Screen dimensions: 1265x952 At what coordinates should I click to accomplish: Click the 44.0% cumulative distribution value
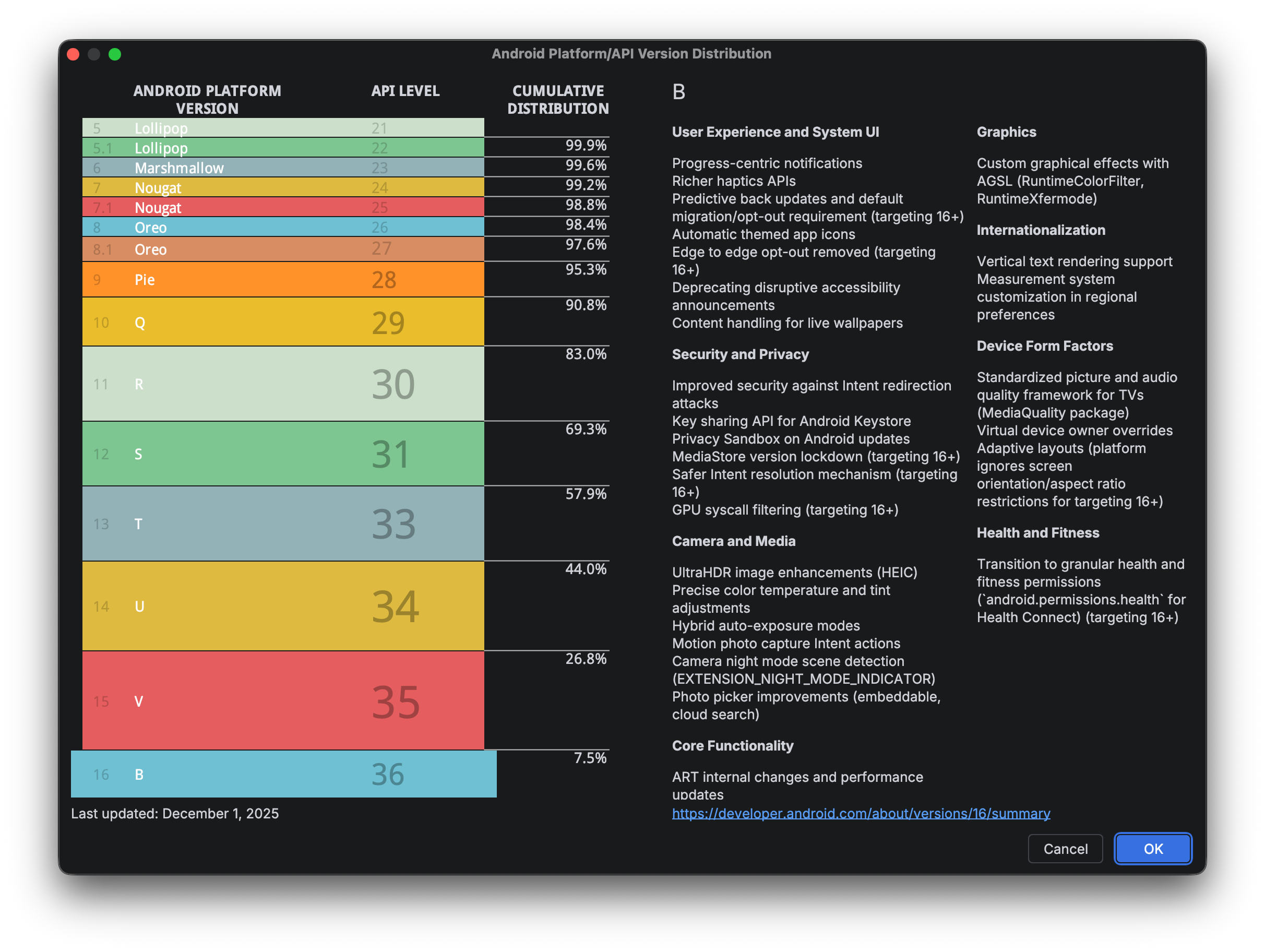pos(586,569)
